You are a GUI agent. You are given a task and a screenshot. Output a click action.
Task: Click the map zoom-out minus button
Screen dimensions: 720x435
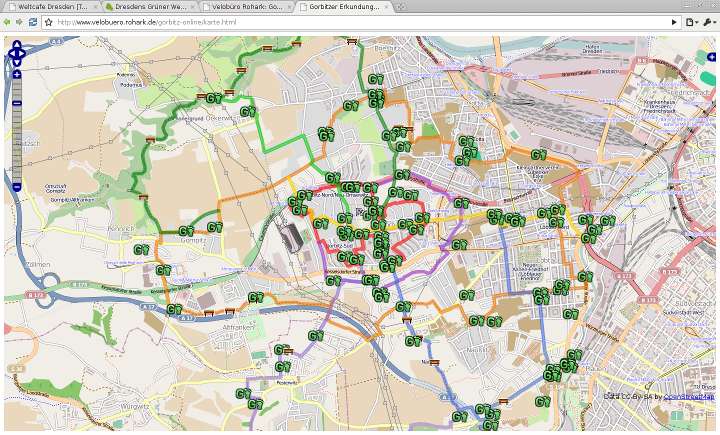(17, 187)
